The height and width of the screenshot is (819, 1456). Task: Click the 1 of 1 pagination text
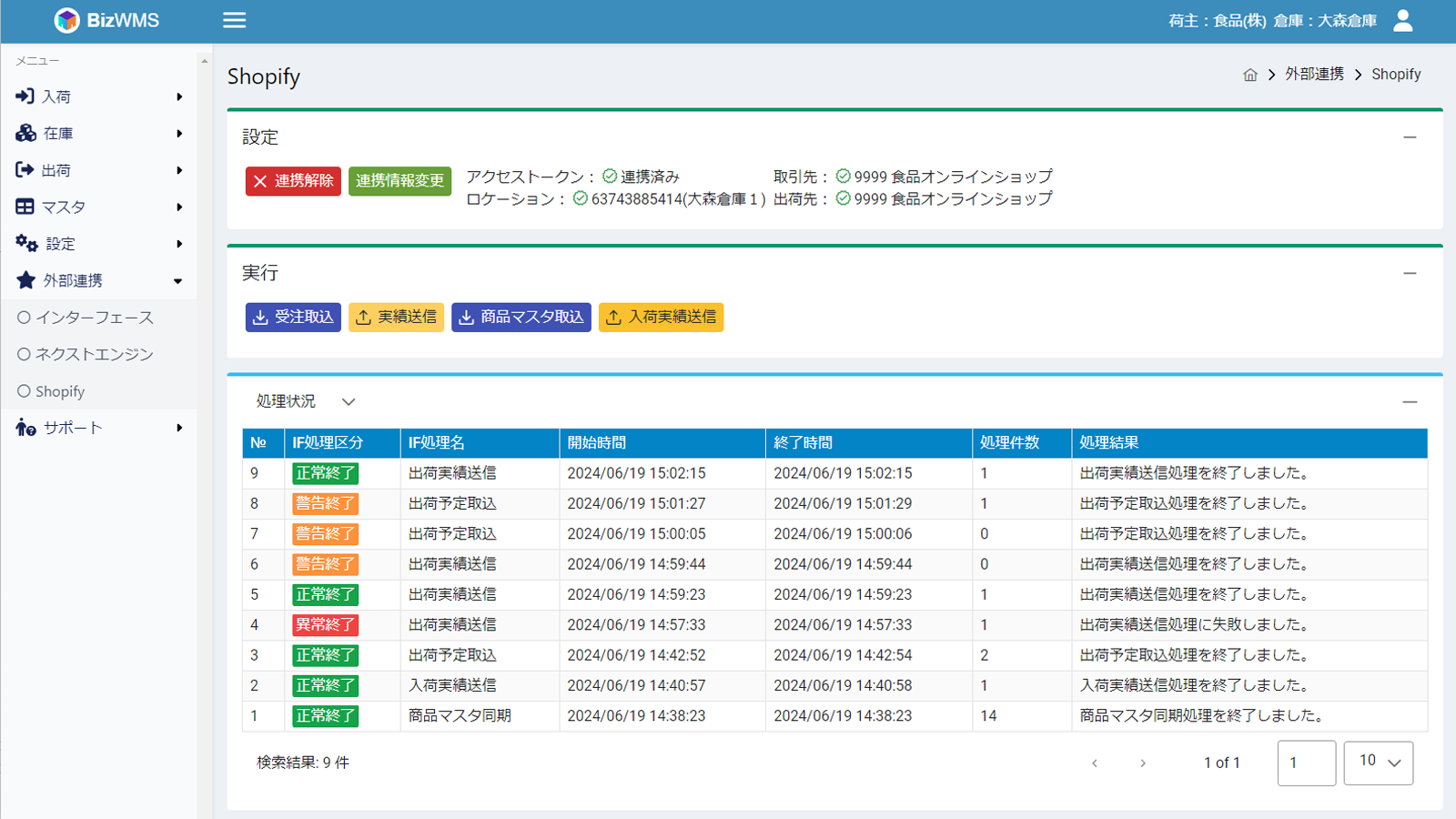(1222, 763)
